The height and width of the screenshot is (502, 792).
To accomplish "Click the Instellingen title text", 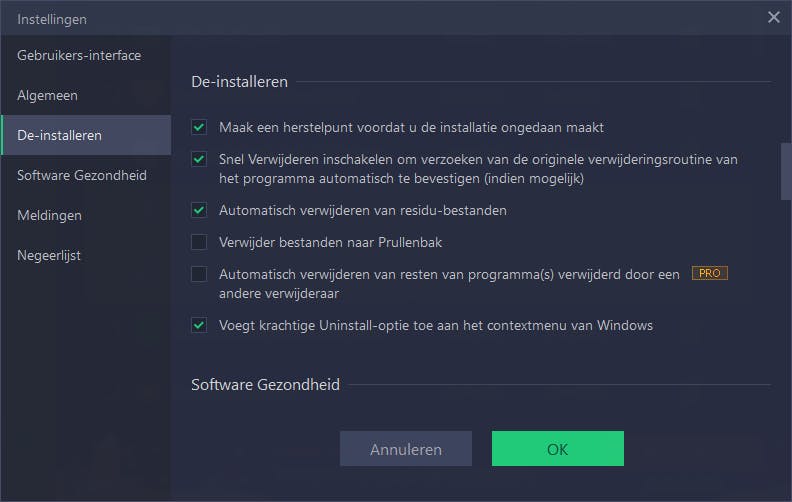I will click(x=52, y=19).
